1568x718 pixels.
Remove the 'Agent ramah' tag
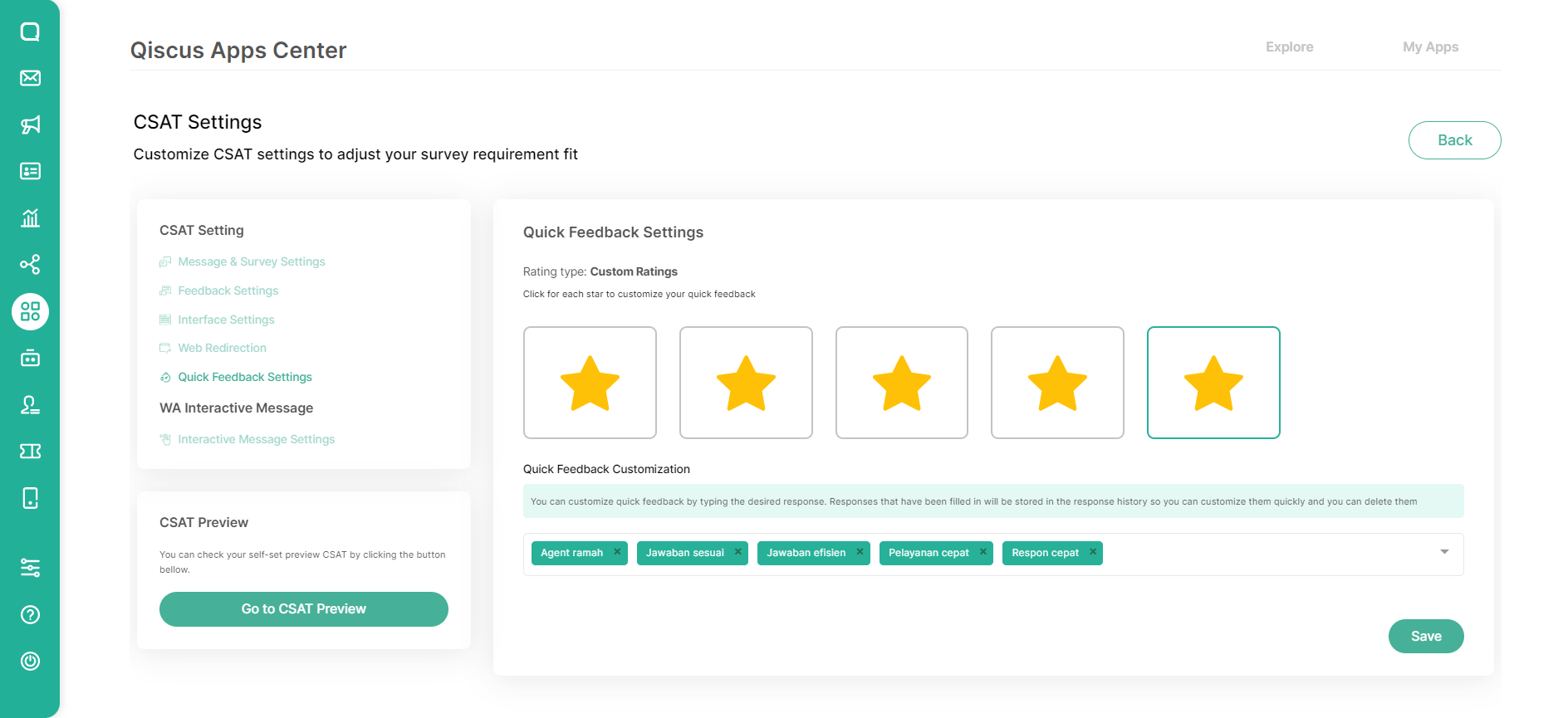click(617, 552)
